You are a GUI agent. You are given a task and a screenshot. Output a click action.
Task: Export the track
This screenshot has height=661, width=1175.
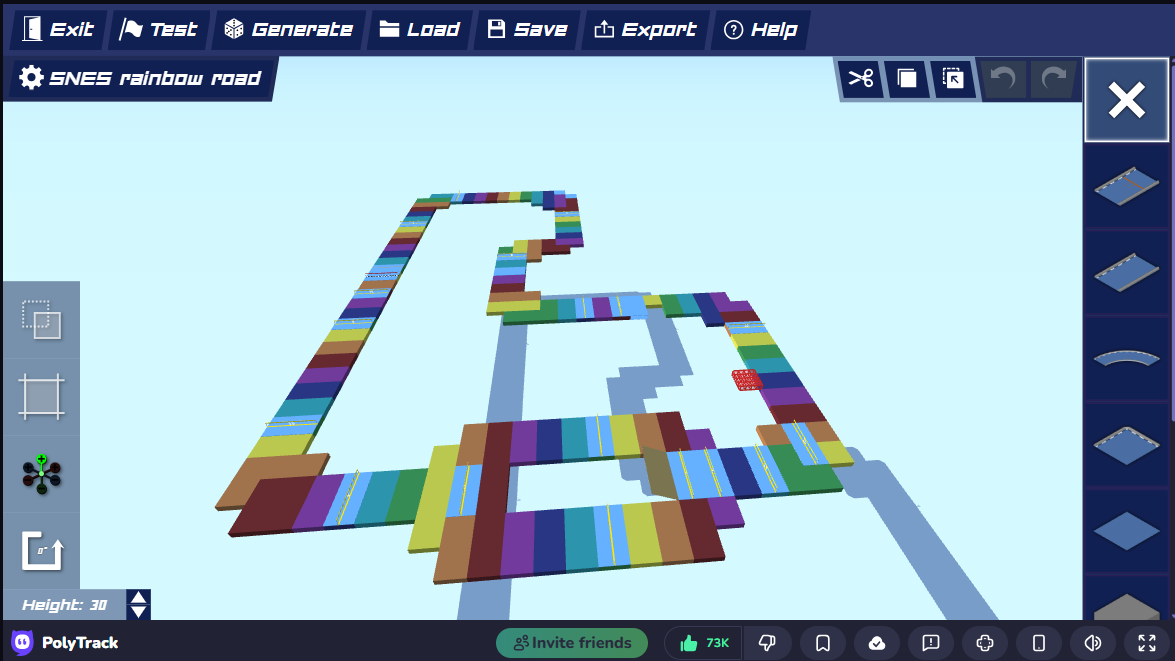(645, 29)
